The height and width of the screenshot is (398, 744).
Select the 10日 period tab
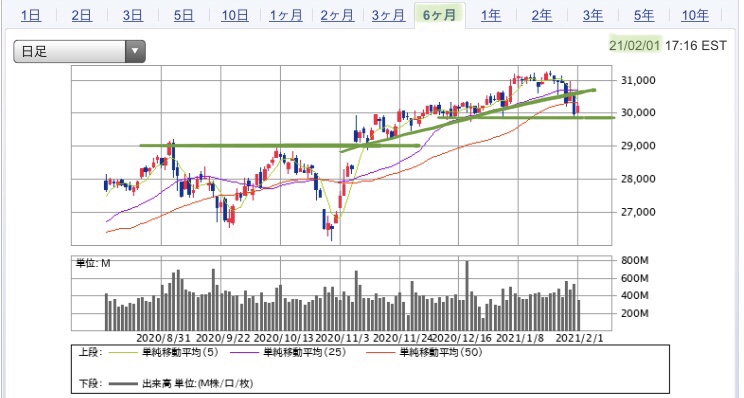pos(235,16)
